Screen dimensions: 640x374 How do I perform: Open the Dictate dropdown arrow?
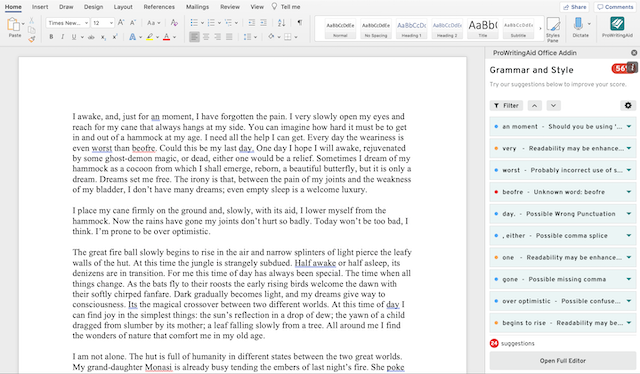(589, 24)
